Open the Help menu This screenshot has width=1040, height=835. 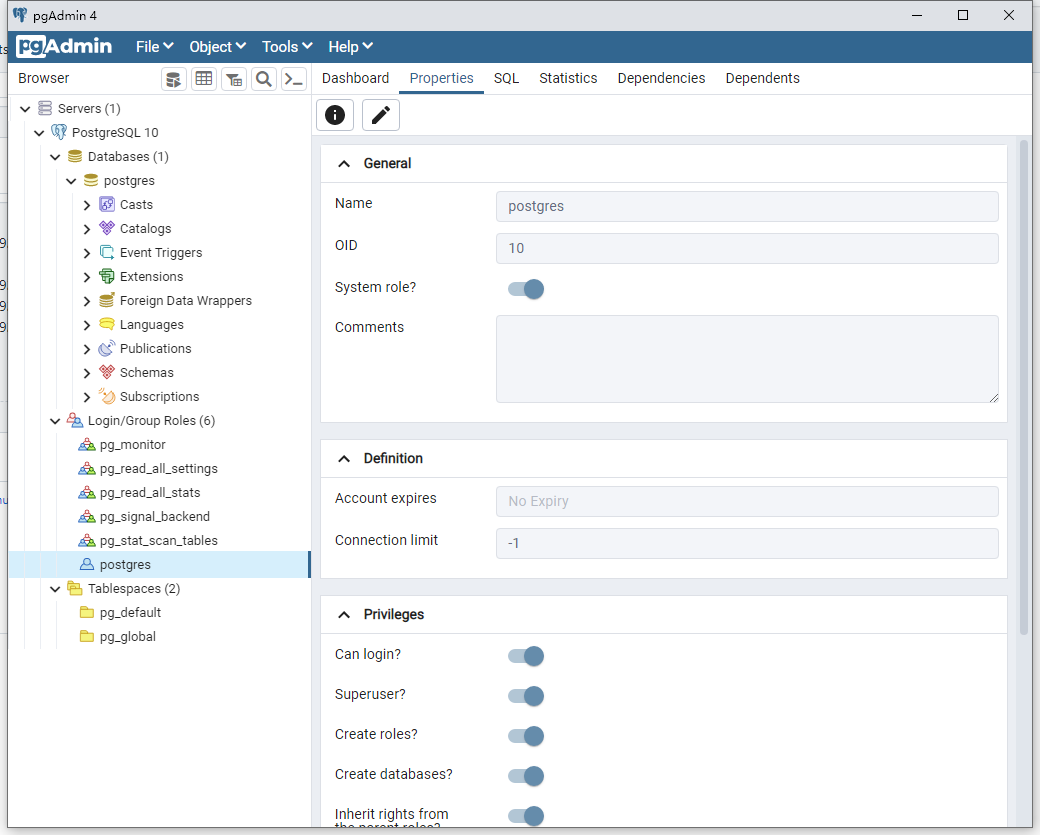[x=350, y=46]
